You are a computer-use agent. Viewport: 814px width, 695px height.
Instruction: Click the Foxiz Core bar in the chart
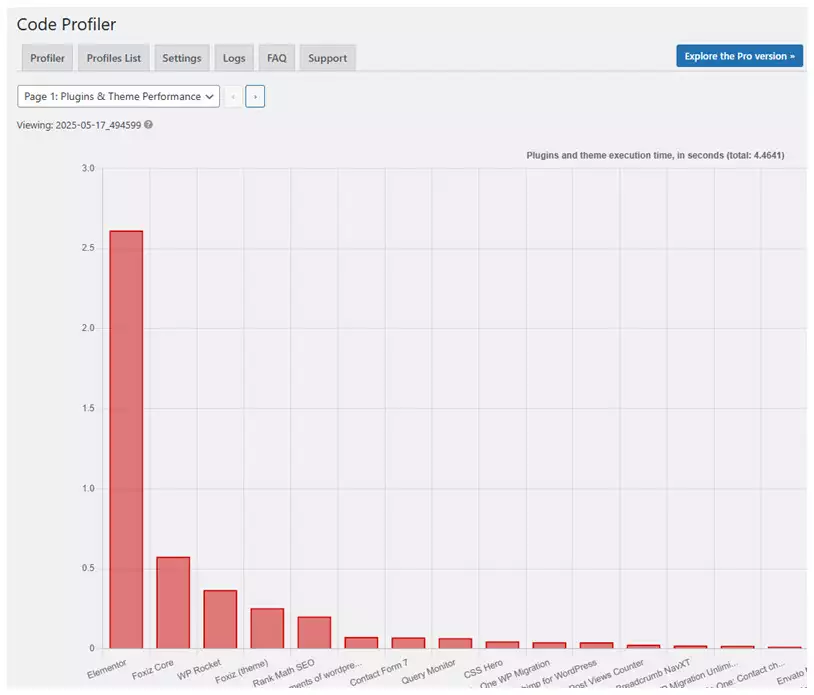173,602
